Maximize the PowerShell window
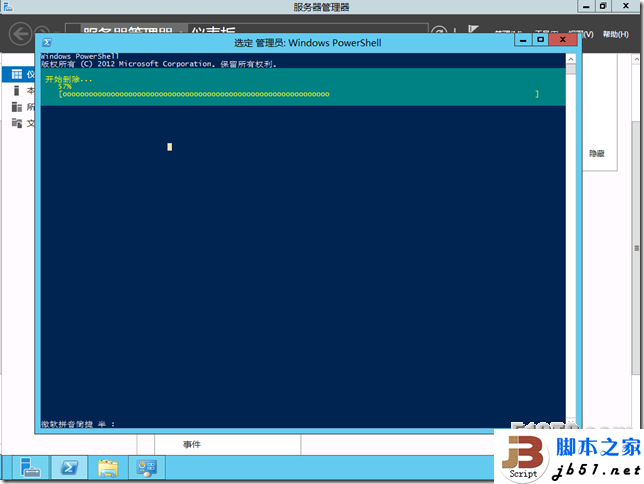Screen dimensions: 644x484 pyautogui.click(x=540, y=40)
